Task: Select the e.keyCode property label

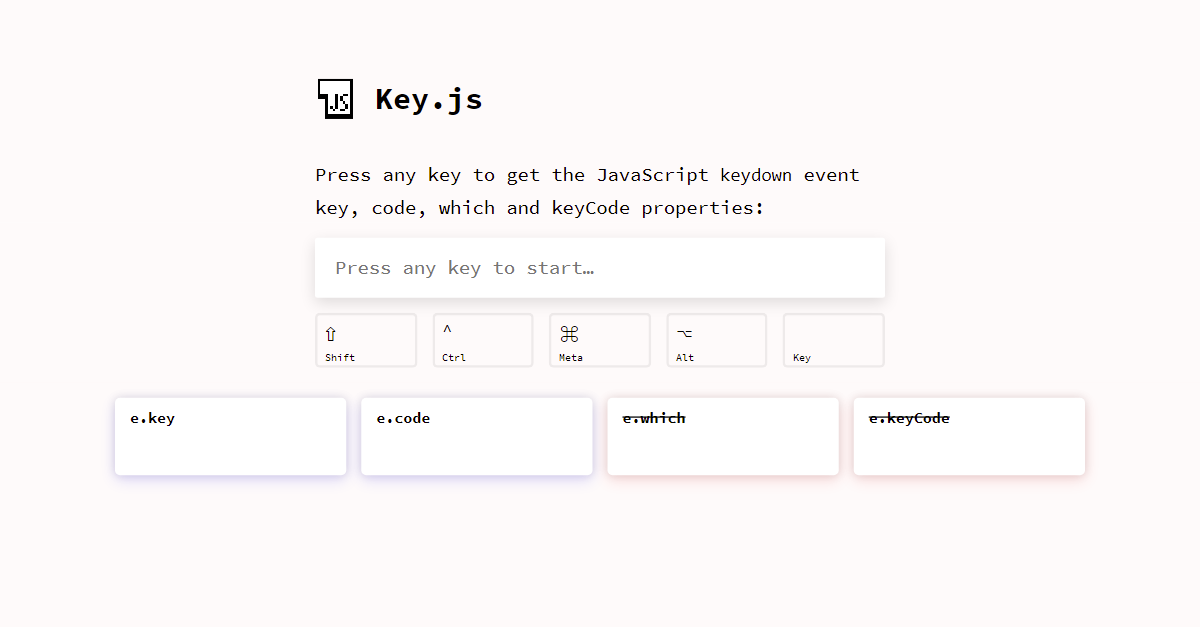Action: click(909, 418)
